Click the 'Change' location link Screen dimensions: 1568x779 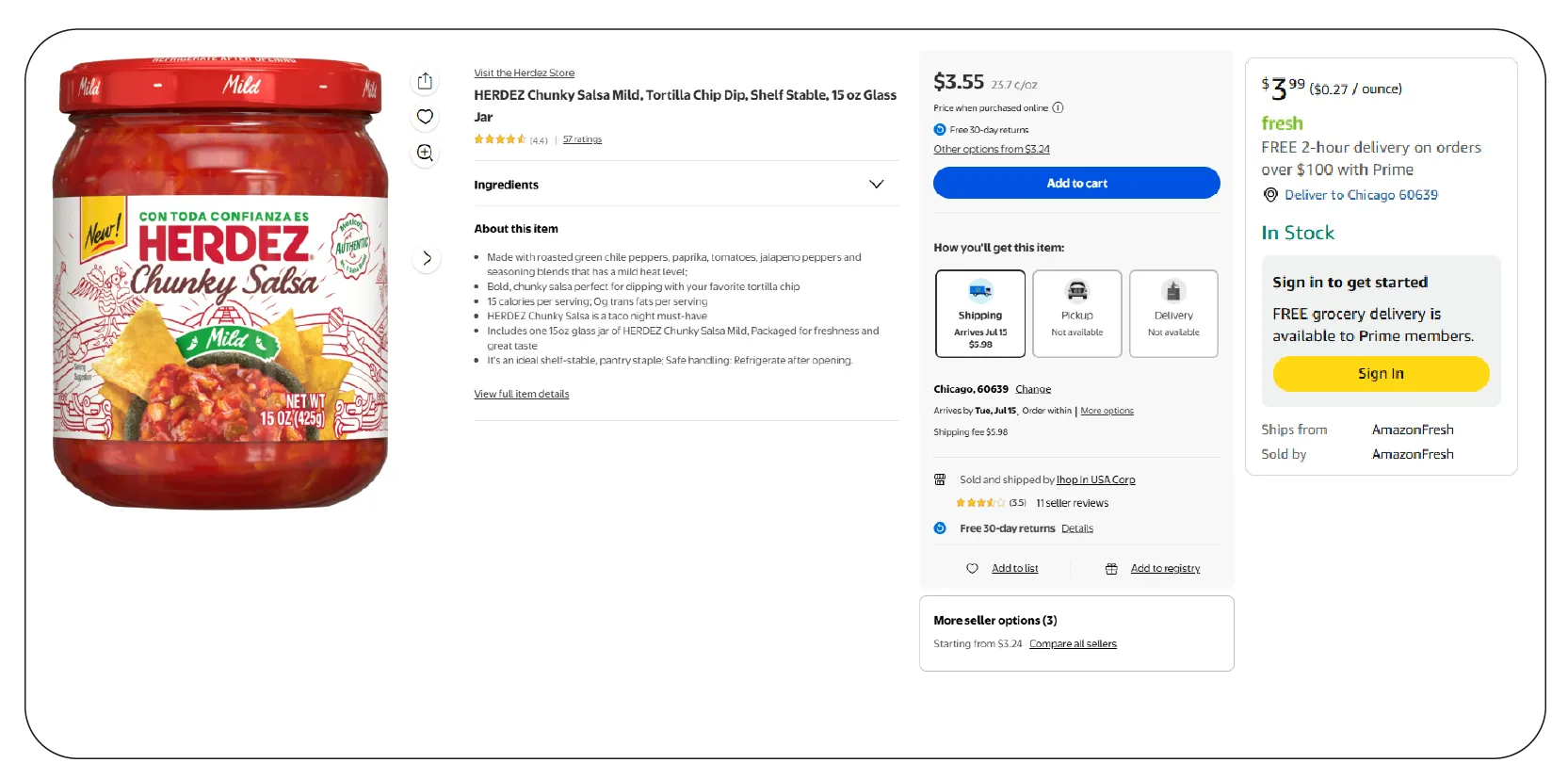click(1033, 389)
